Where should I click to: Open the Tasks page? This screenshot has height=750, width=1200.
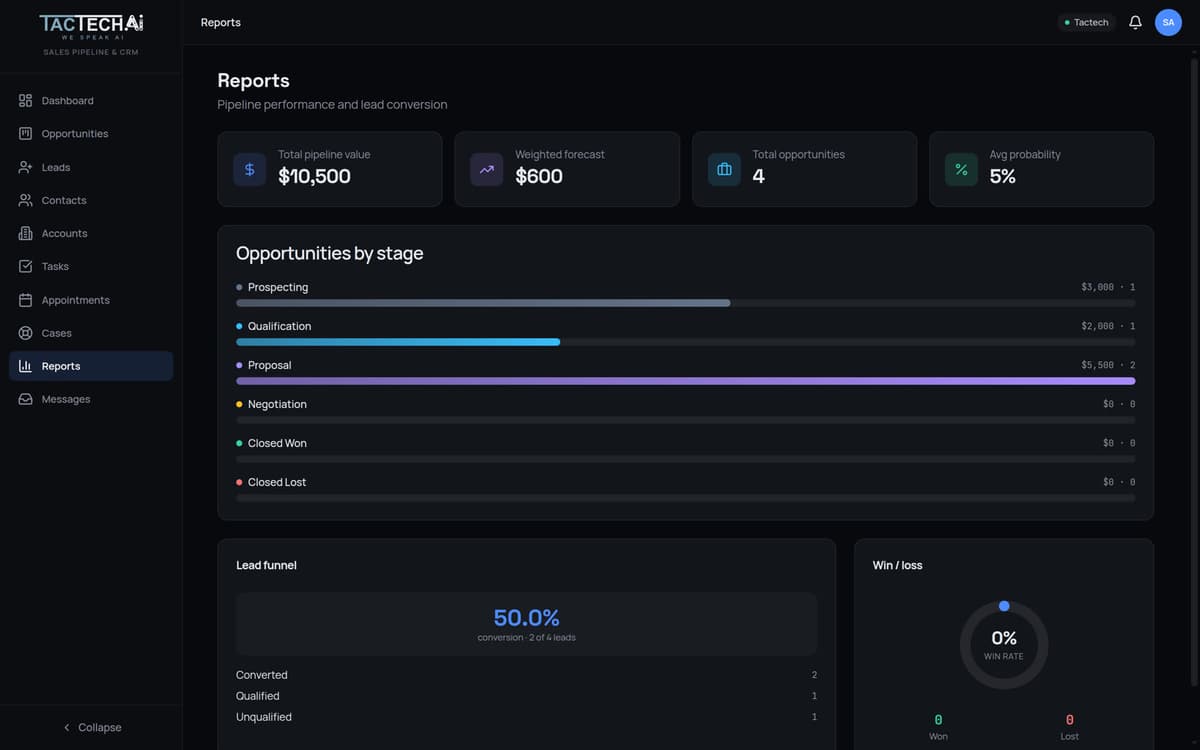[x=91, y=266]
